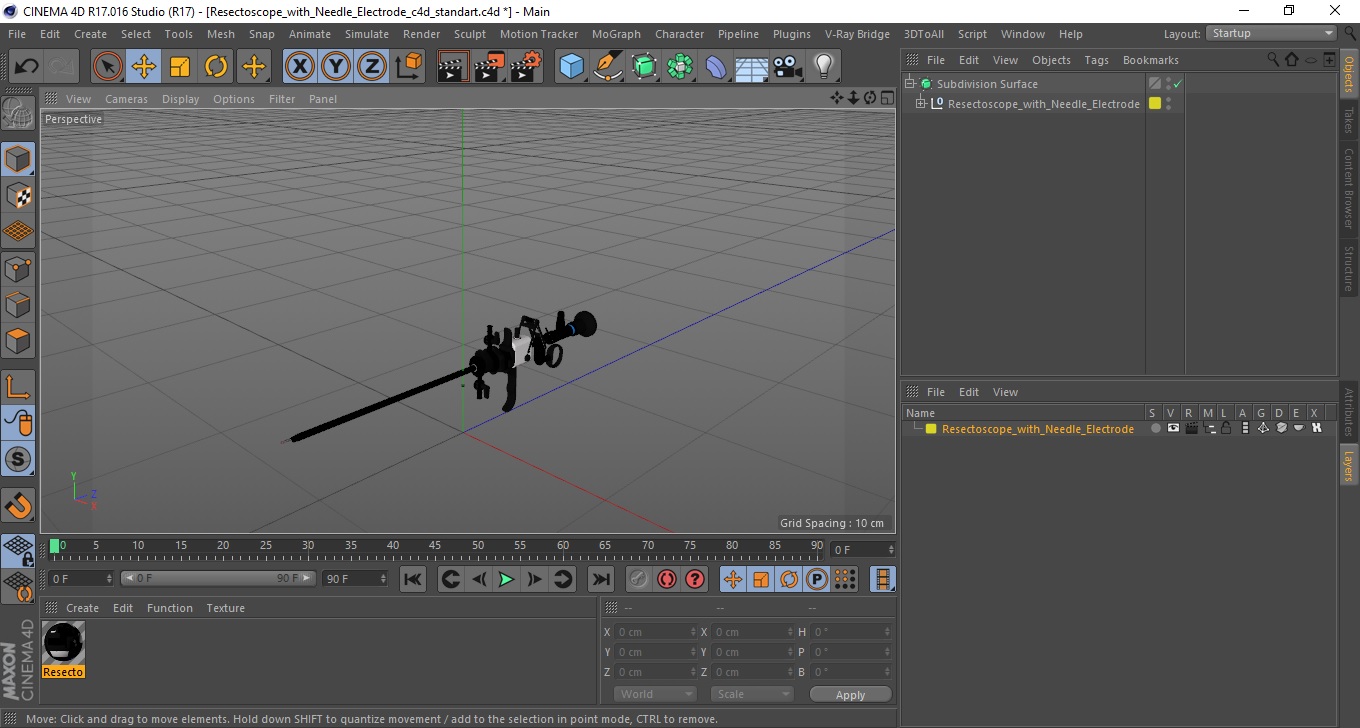Switch to Polygons mode
This screenshot has height=728, width=1360.
point(18,341)
